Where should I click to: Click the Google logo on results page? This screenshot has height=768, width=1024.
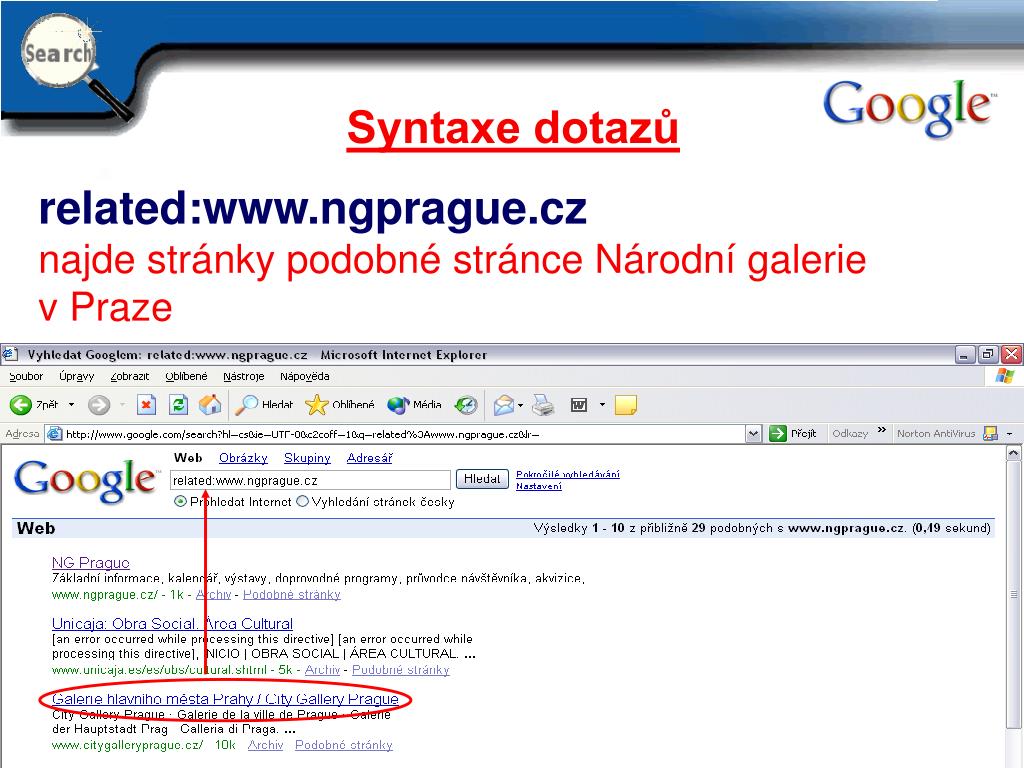point(86,481)
